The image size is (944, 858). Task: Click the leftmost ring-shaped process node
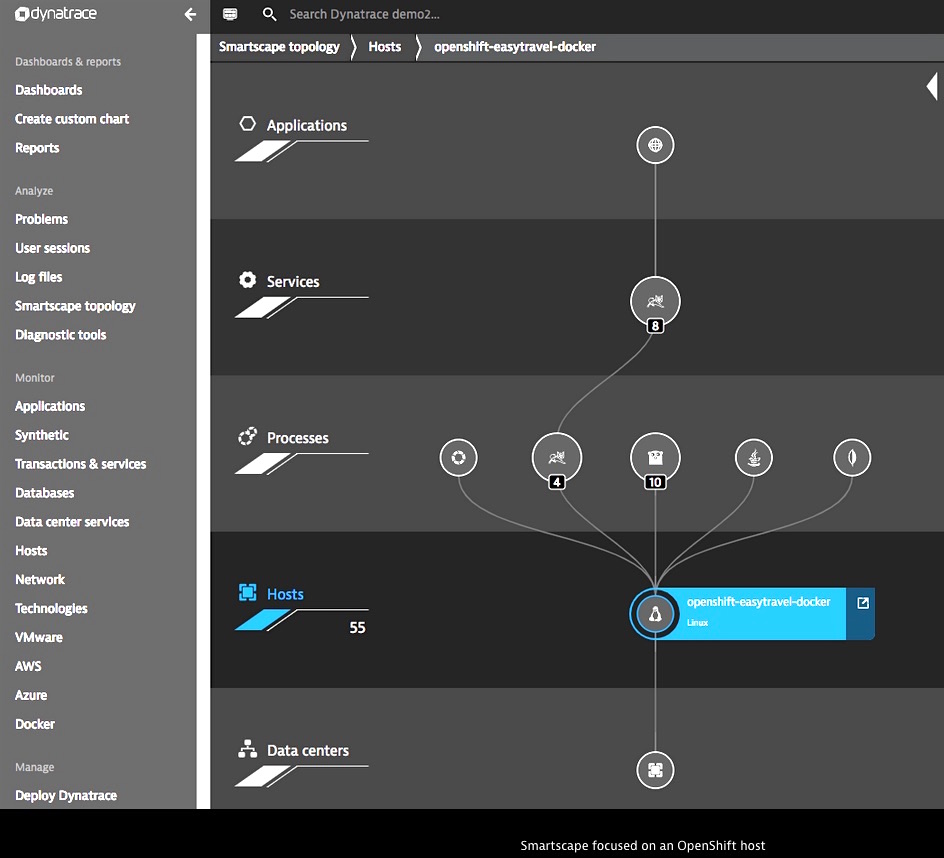[x=458, y=458]
